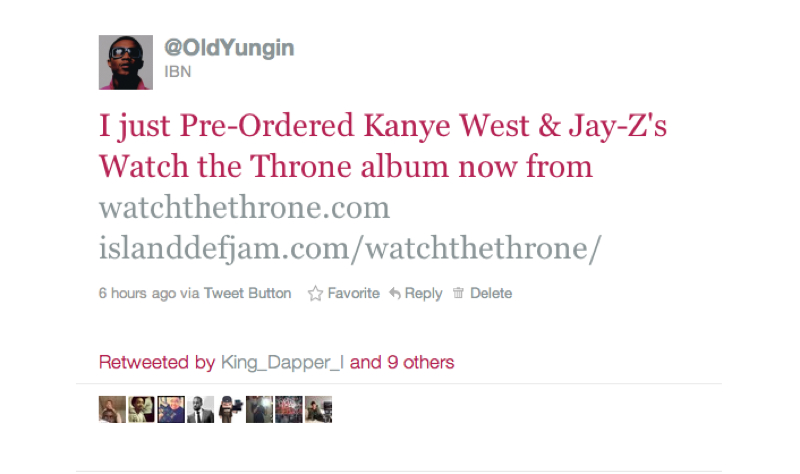Screen dimensions: 800x474
Task: Click the "6 hours ago" timestamp
Action: pyautogui.click(x=137, y=293)
